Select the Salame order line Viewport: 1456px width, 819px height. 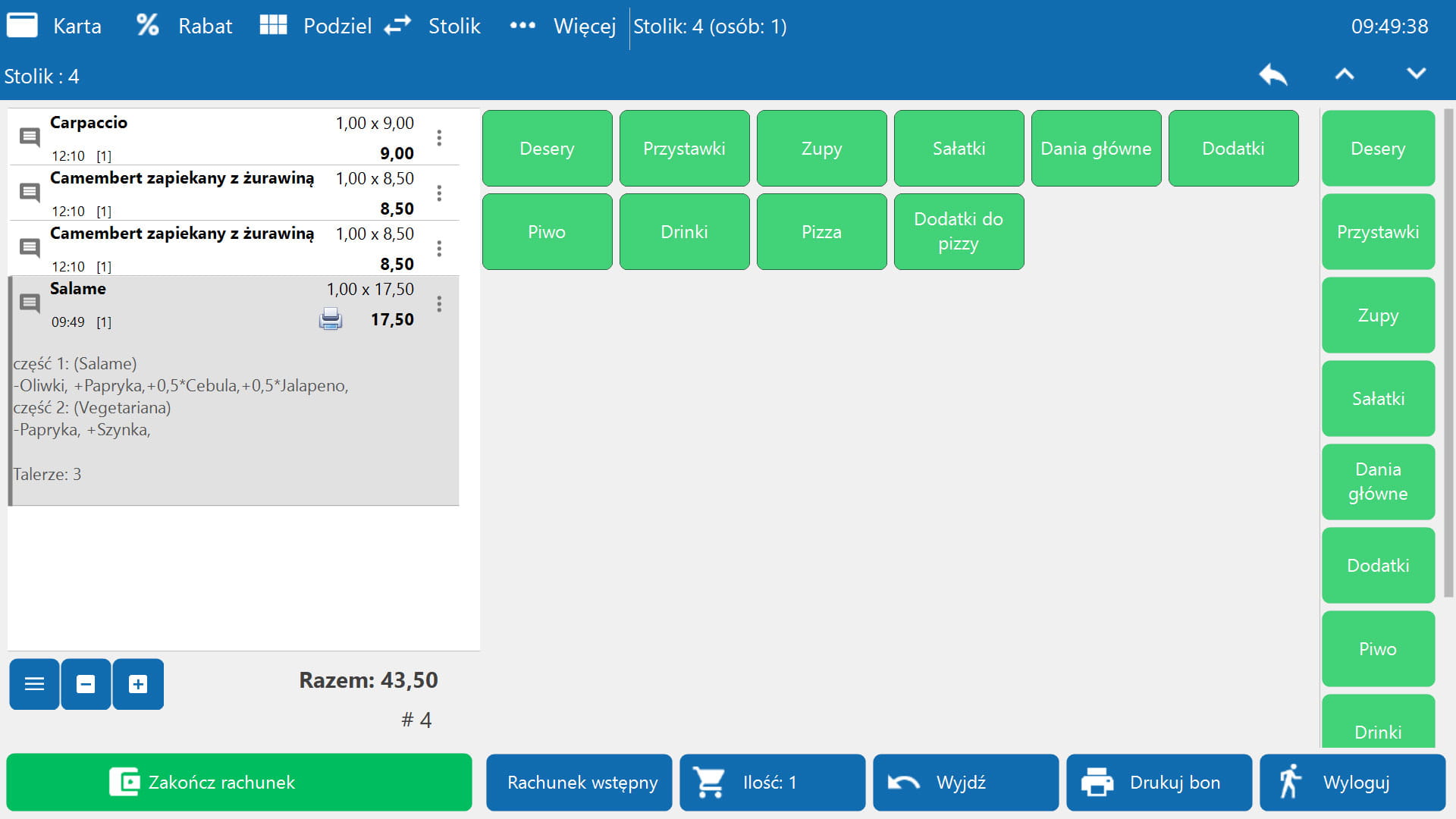(x=190, y=303)
